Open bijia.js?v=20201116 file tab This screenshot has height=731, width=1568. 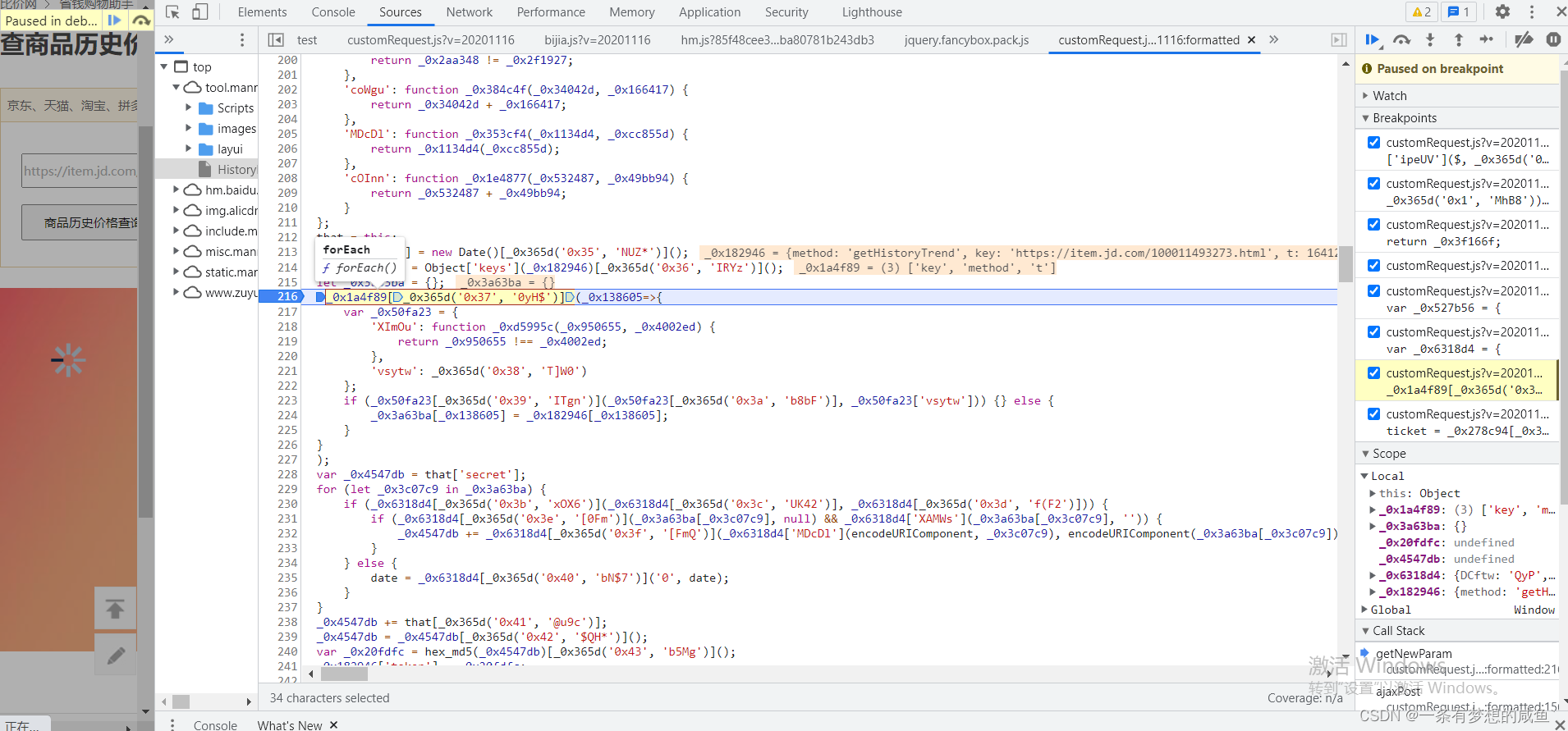tap(597, 39)
